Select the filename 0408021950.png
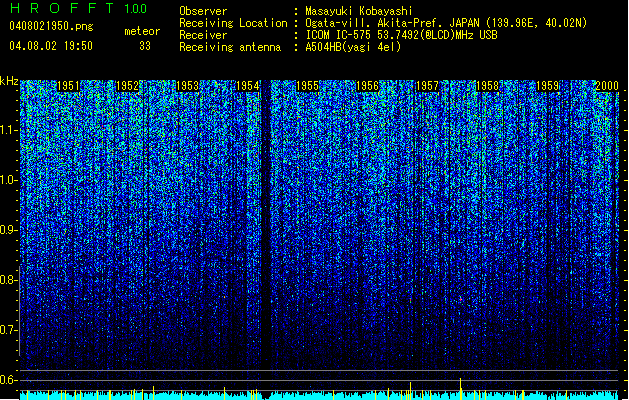Screen dimensions: 629x400 pyautogui.click(x=51, y=26)
